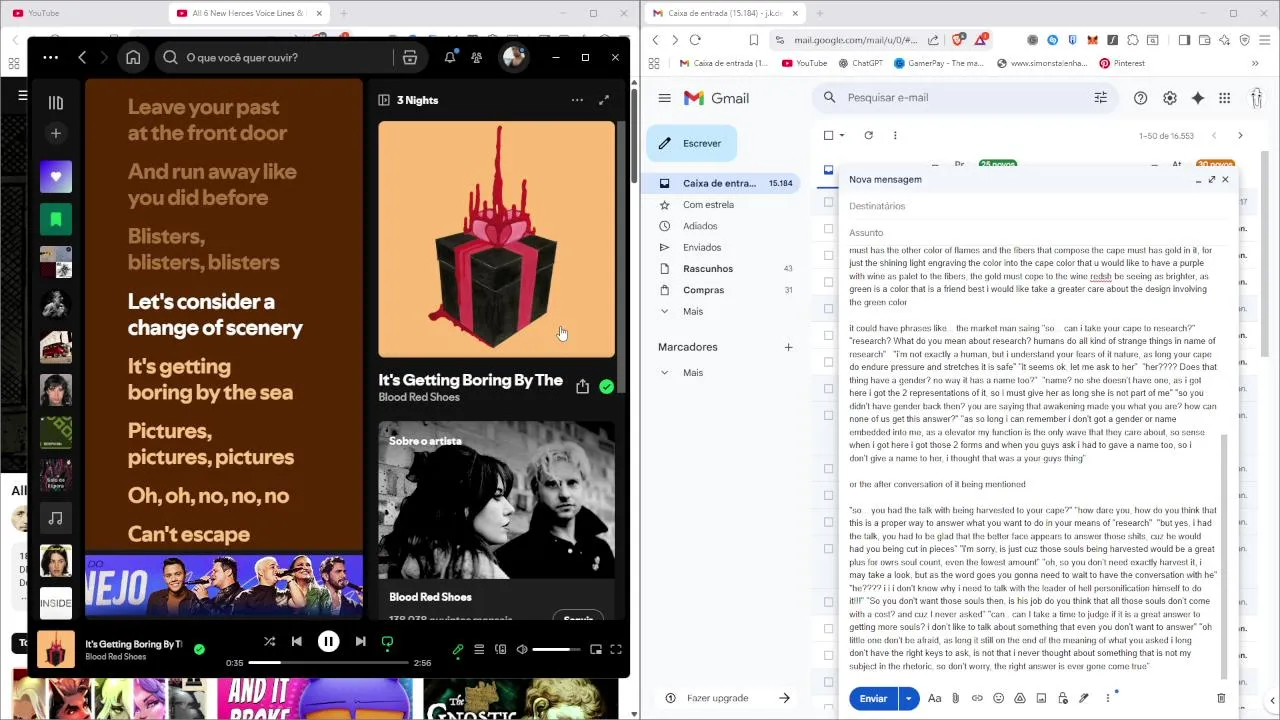Open the select-all dropdown arrow in Gmail
Image resolution: width=1280 pixels, height=720 pixels.
842,135
